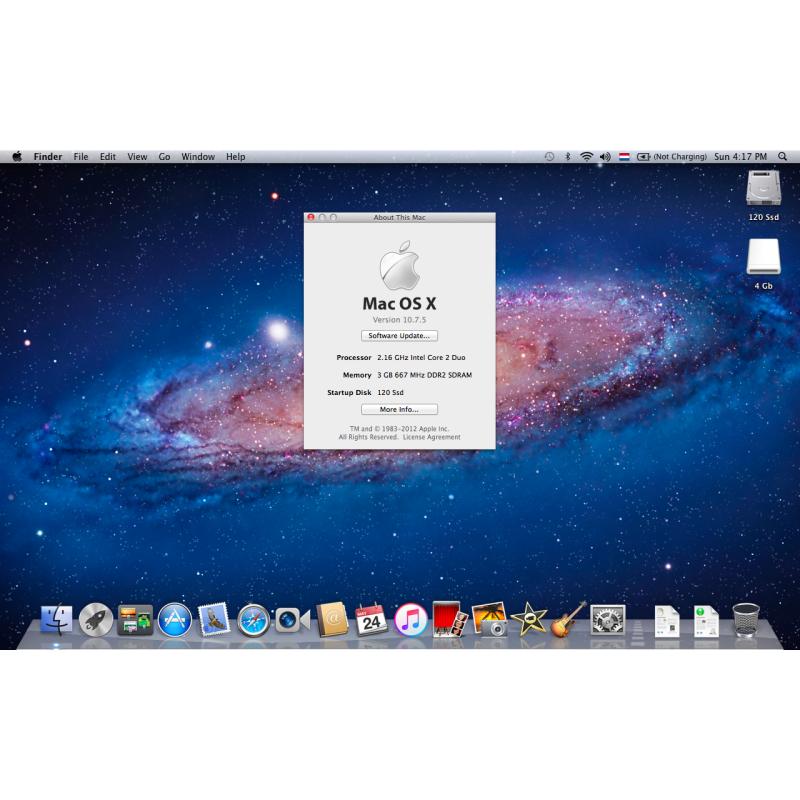Click battery Not Charging status
Image resolution: width=800 pixels, height=800 pixels.
[x=671, y=157]
